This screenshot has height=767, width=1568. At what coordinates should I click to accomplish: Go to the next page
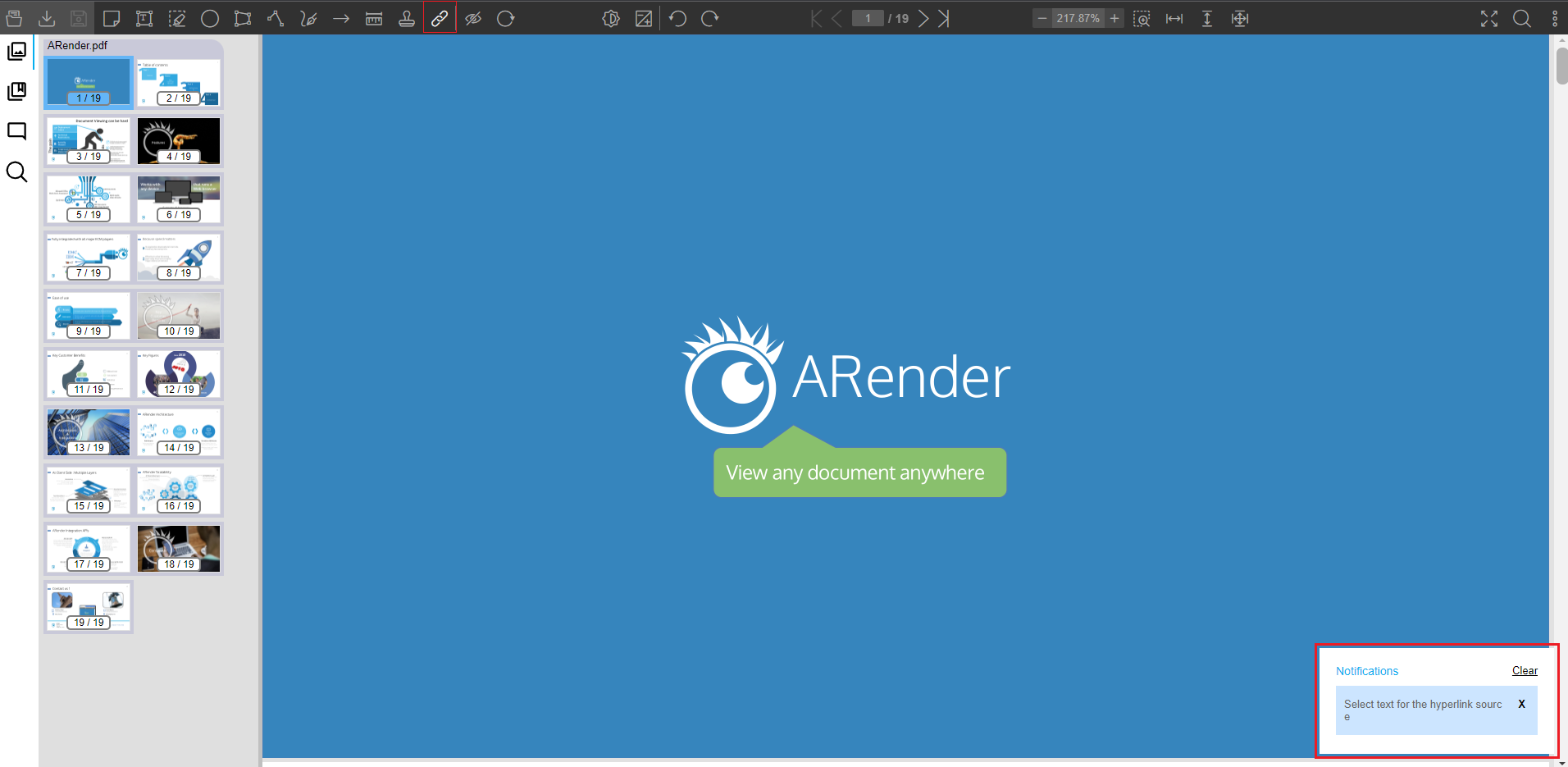click(923, 18)
